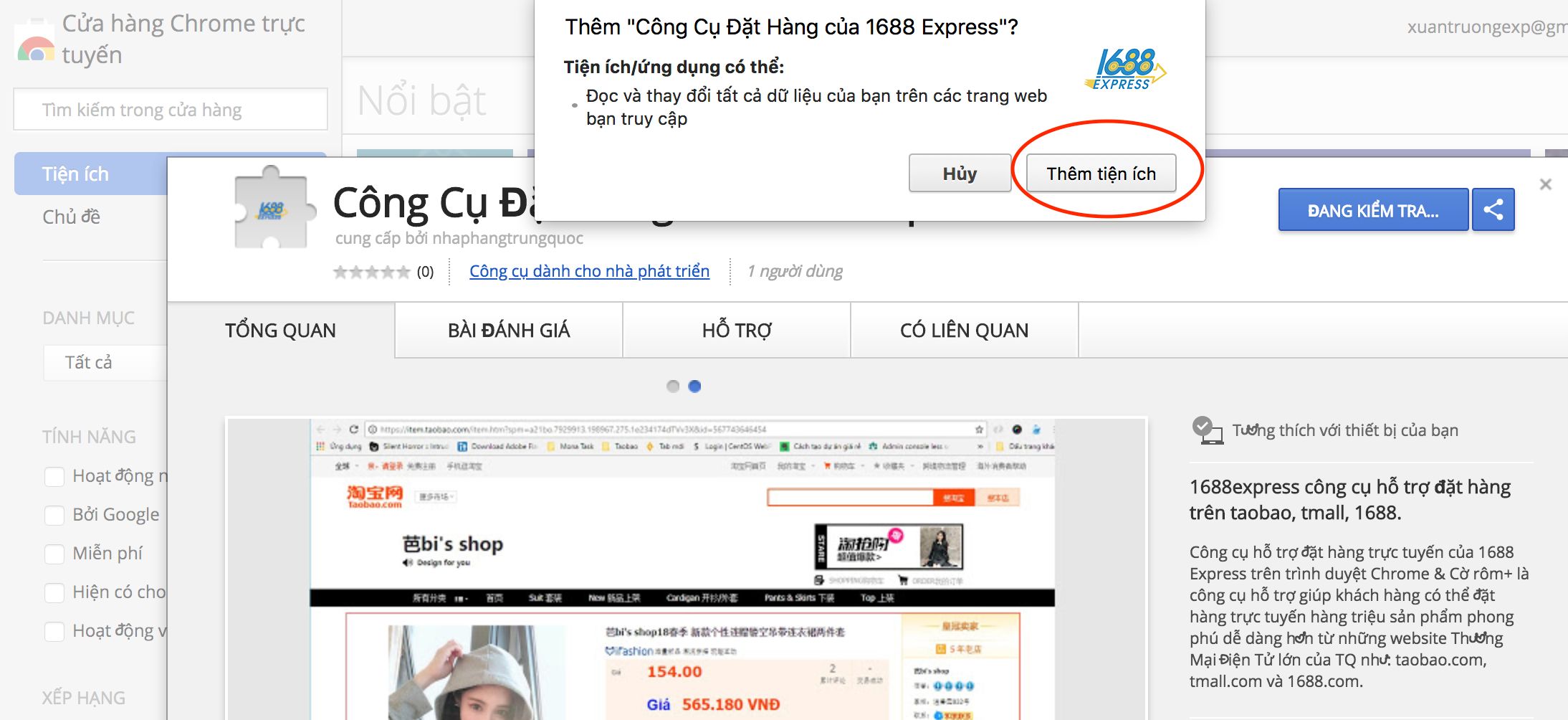Toggle the Hoạt động v... checkbox
Image resolution: width=1568 pixels, height=720 pixels.
point(54,632)
